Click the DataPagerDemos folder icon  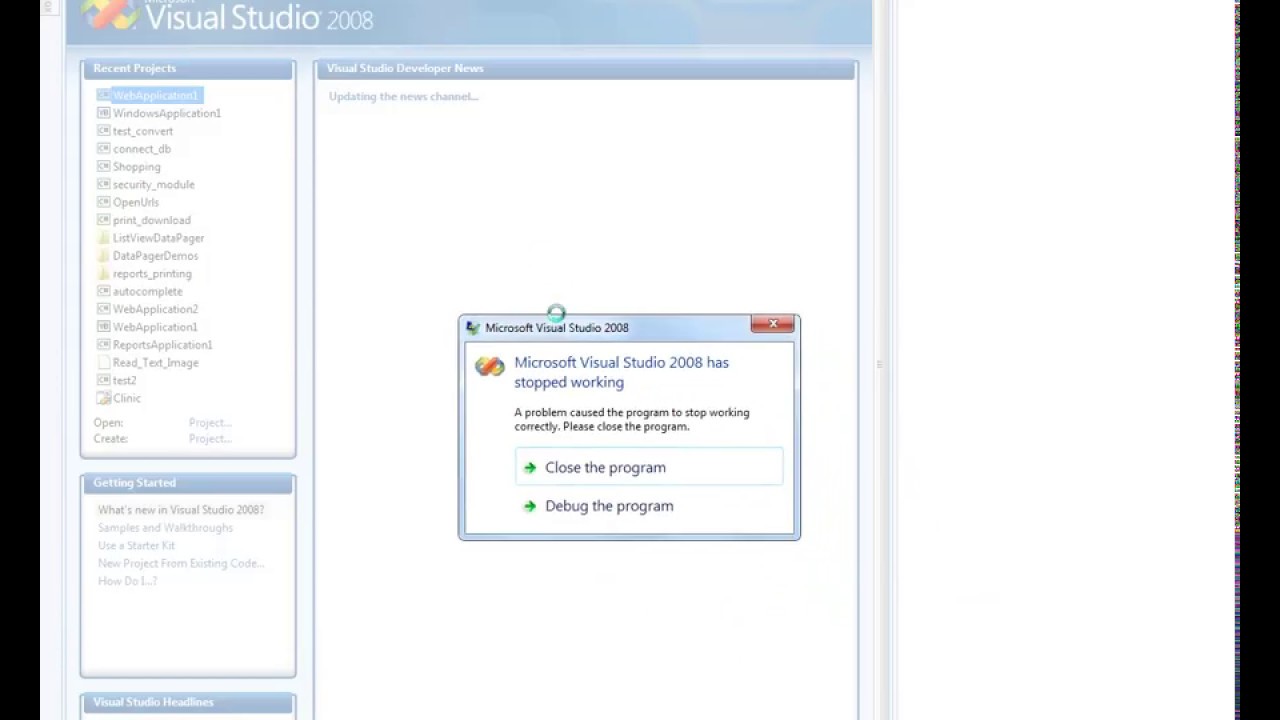(x=103, y=256)
